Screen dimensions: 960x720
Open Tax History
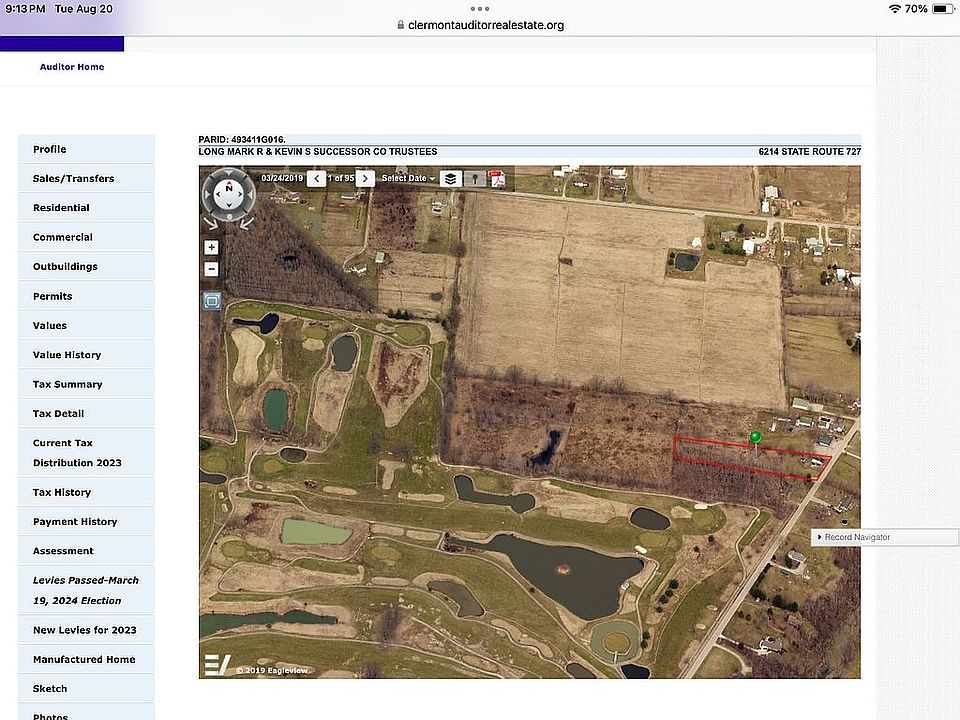point(86,492)
